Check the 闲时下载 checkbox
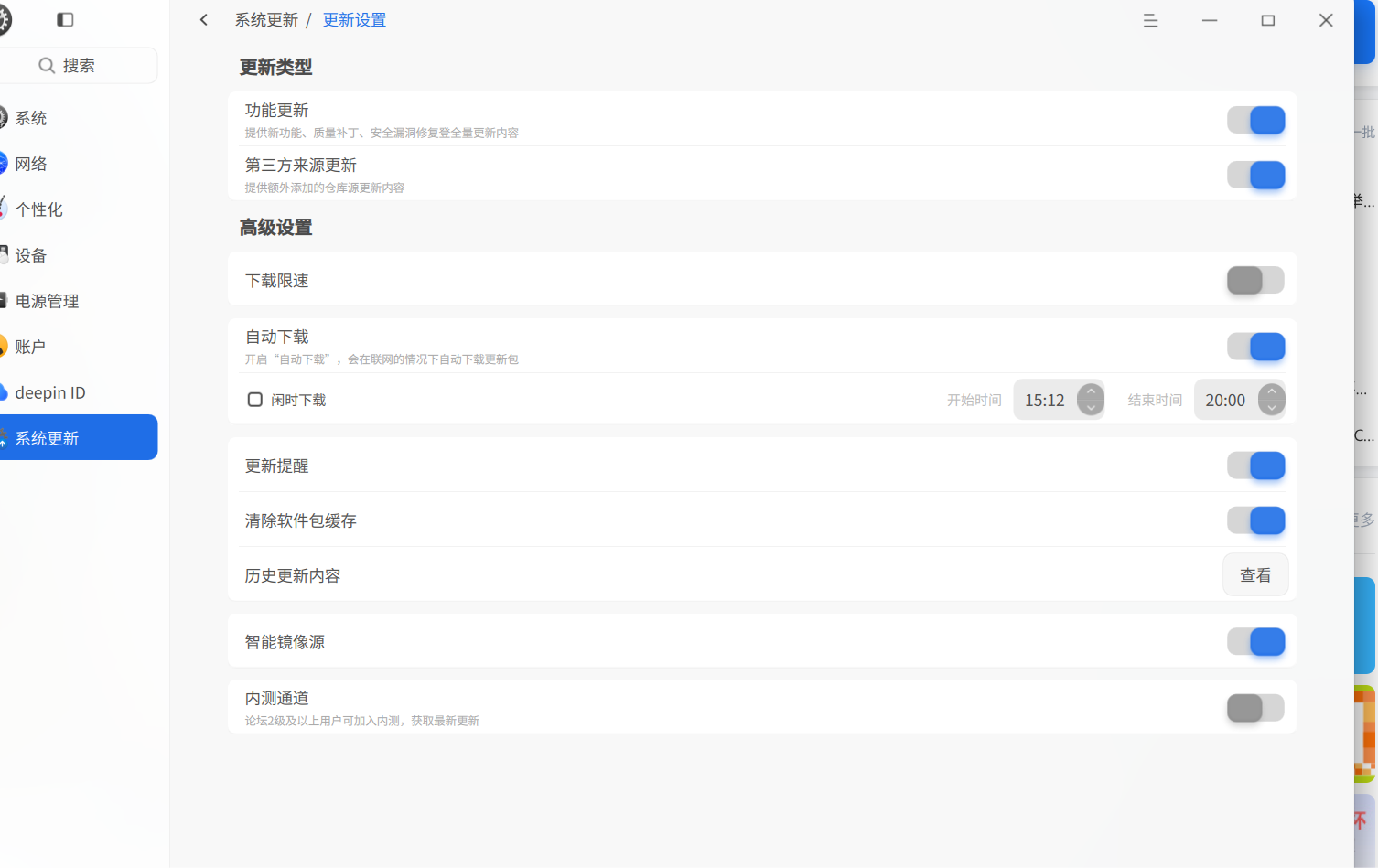Image resolution: width=1378 pixels, height=868 pixels. [255, 400]
